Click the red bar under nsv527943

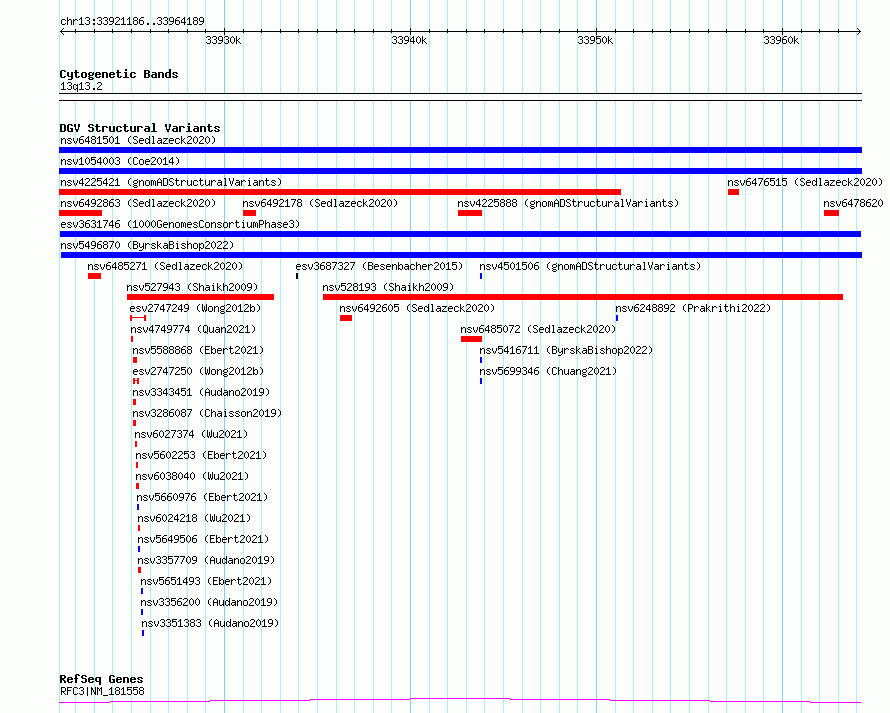[200, 297]
